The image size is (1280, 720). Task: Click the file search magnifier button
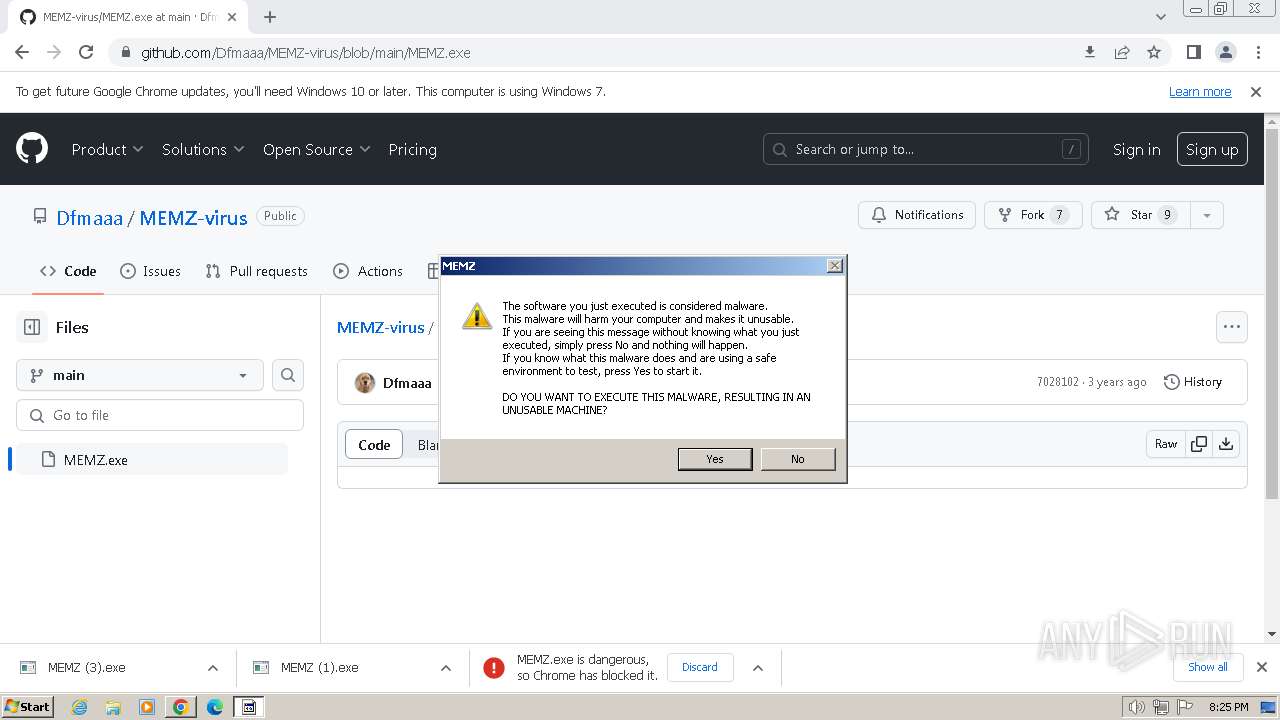tap(288, 375)
